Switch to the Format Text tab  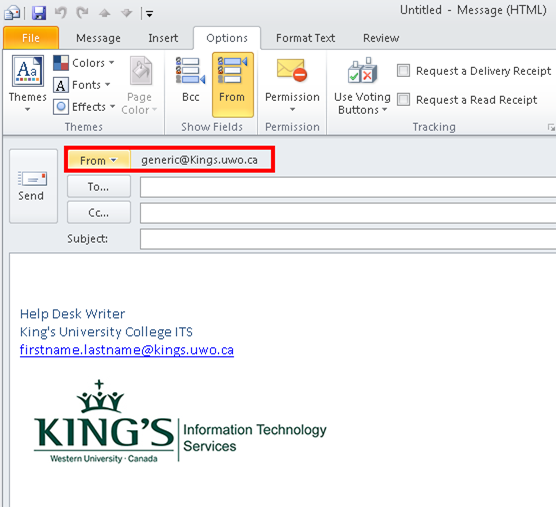[305, 38]
